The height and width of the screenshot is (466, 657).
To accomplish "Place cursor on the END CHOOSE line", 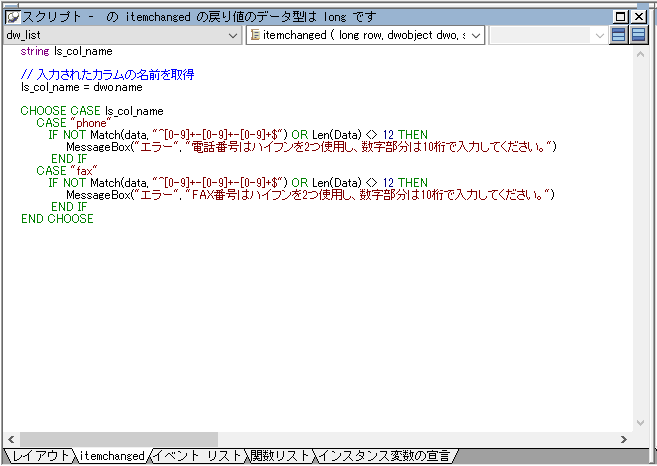I will coord(57,219).
